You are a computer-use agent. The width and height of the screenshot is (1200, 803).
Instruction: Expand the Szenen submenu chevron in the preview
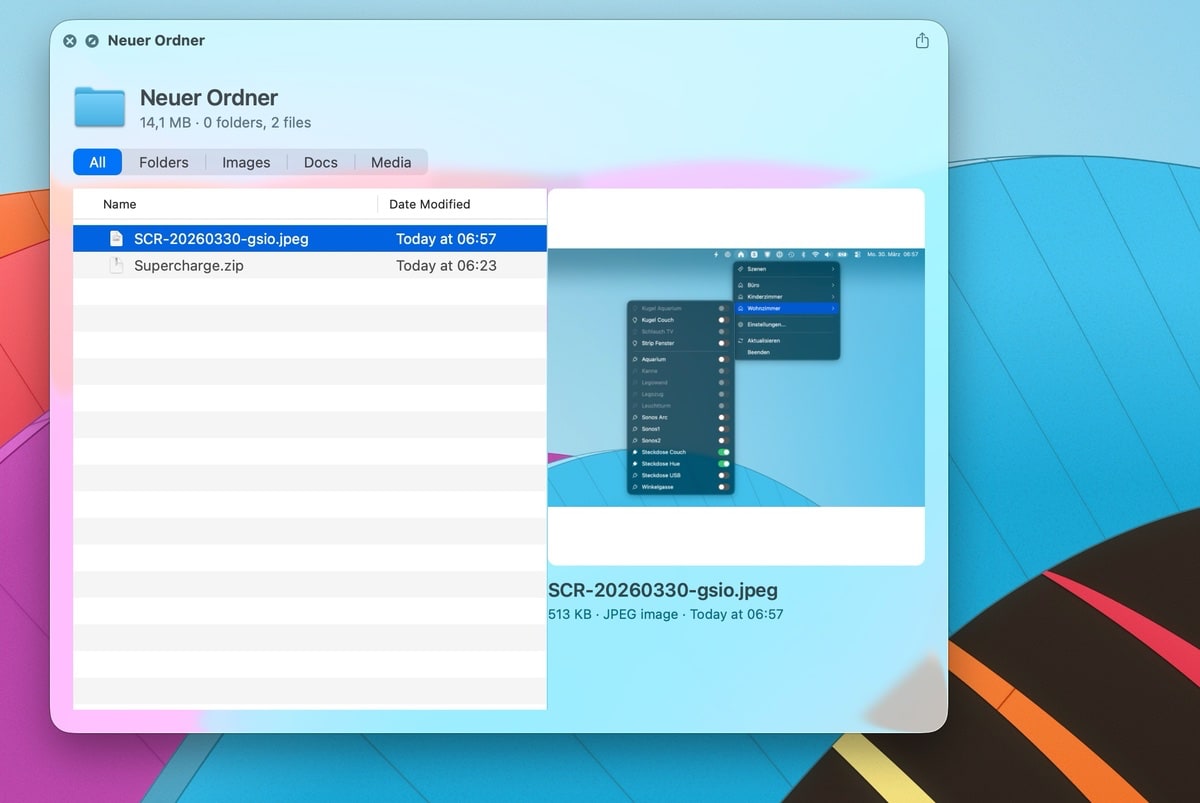tap(833, 269)
